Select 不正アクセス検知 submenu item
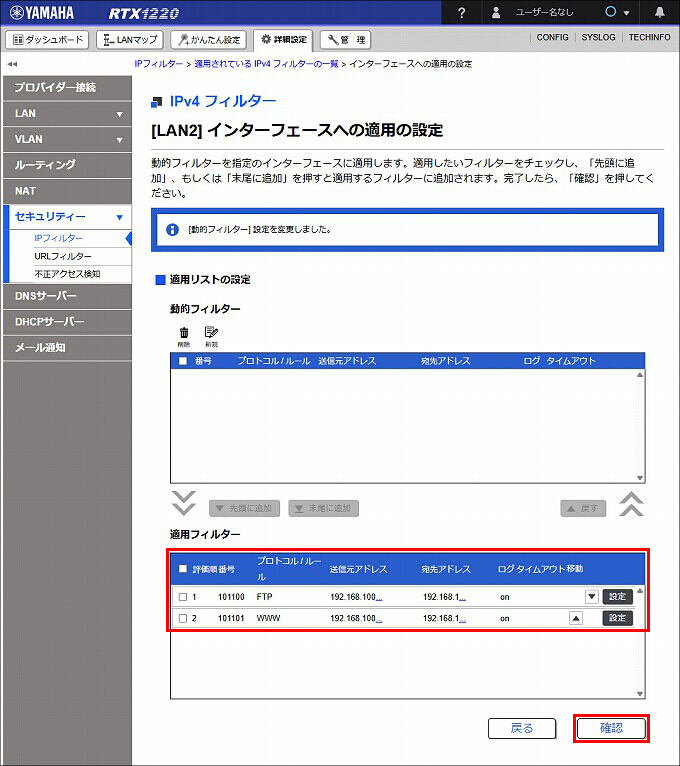 (x=67, y=274)
